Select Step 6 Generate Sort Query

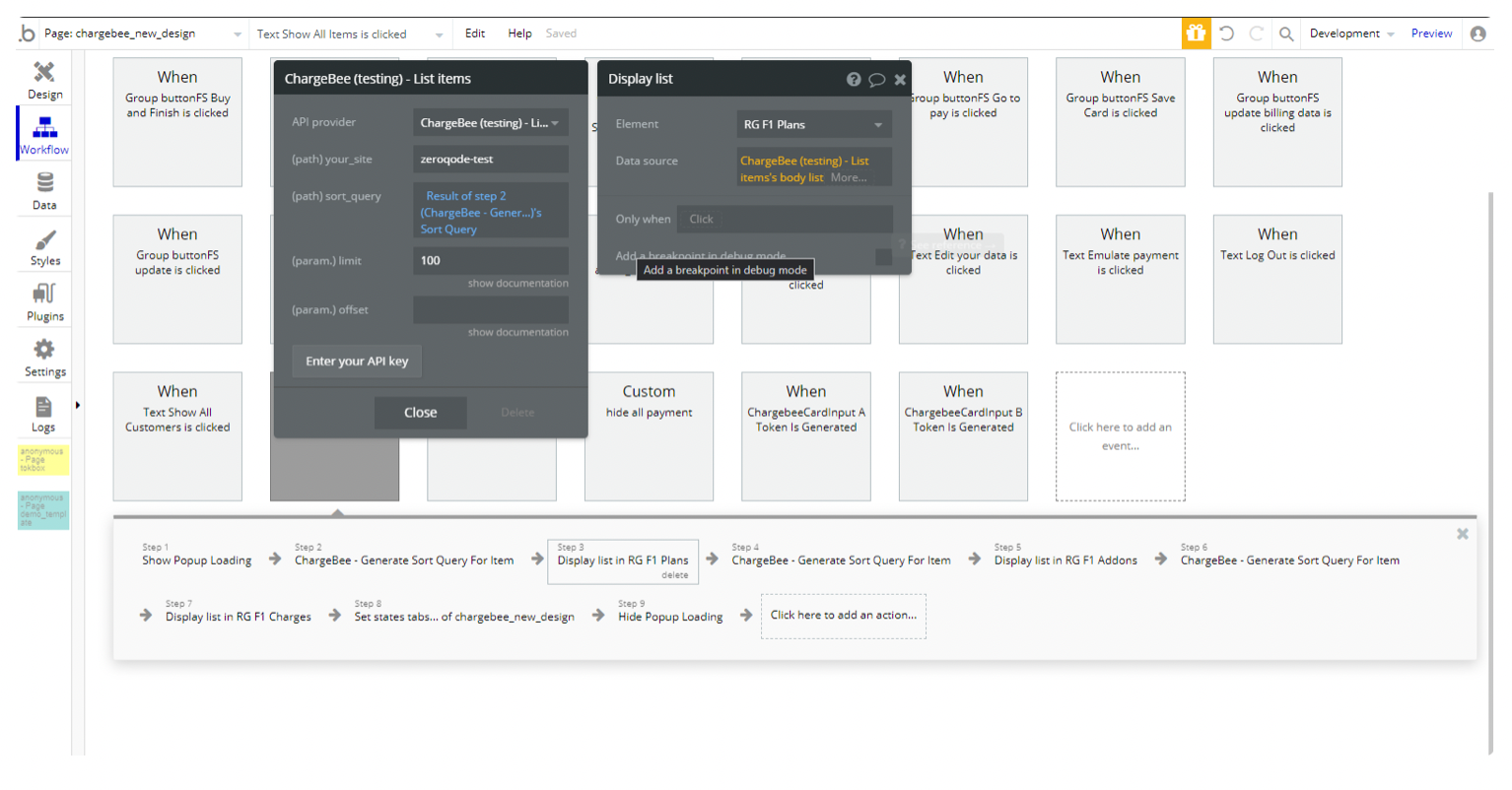click(x=1289, y=555)
